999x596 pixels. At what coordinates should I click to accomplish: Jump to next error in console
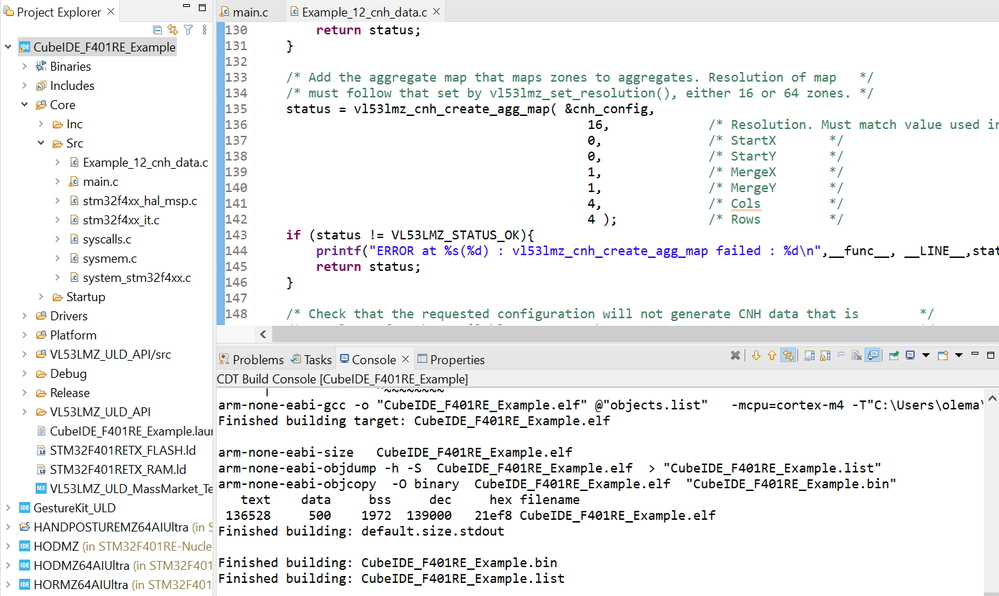[756, 355]
